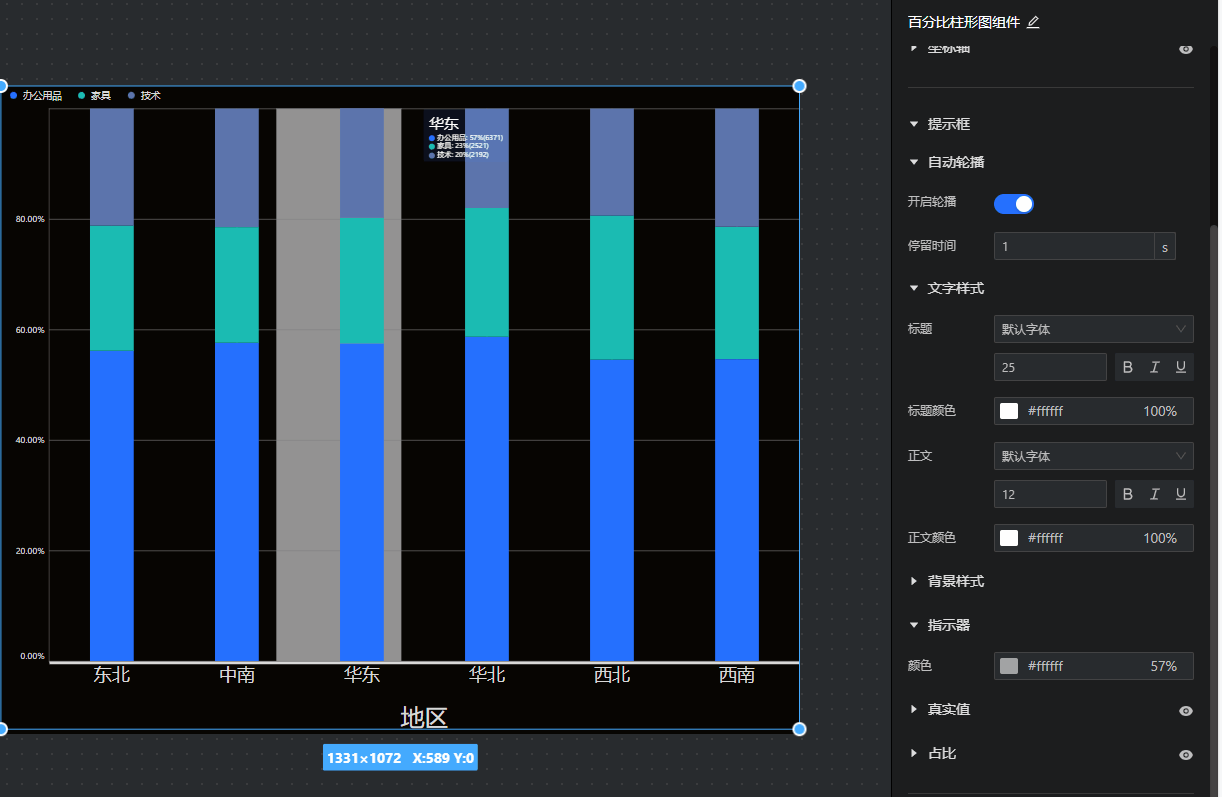This screenshot has width=1222, height=797.
Task: Hide the 真实值 section via eye icon
Action: click(x=1185, y=710)
